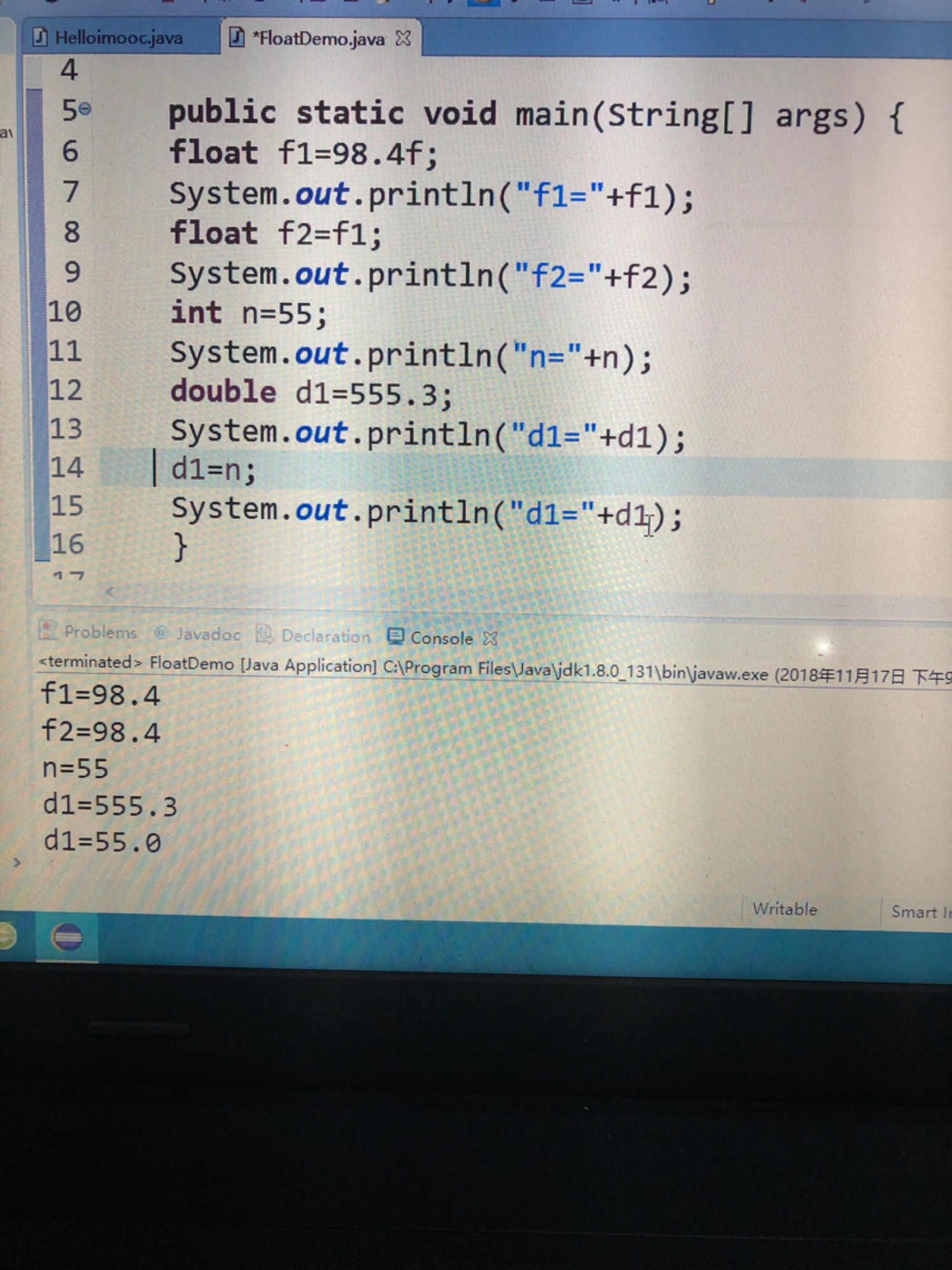
Task: Place cursor on 'float f1=98.4f;' line
Action: click(x=303, y=154)
